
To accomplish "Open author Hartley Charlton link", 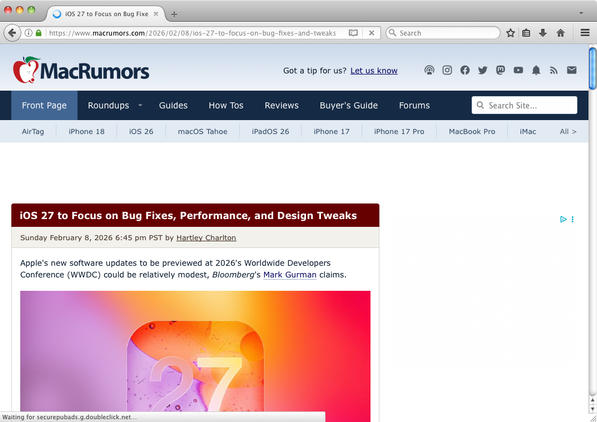I will pos(206,238).
